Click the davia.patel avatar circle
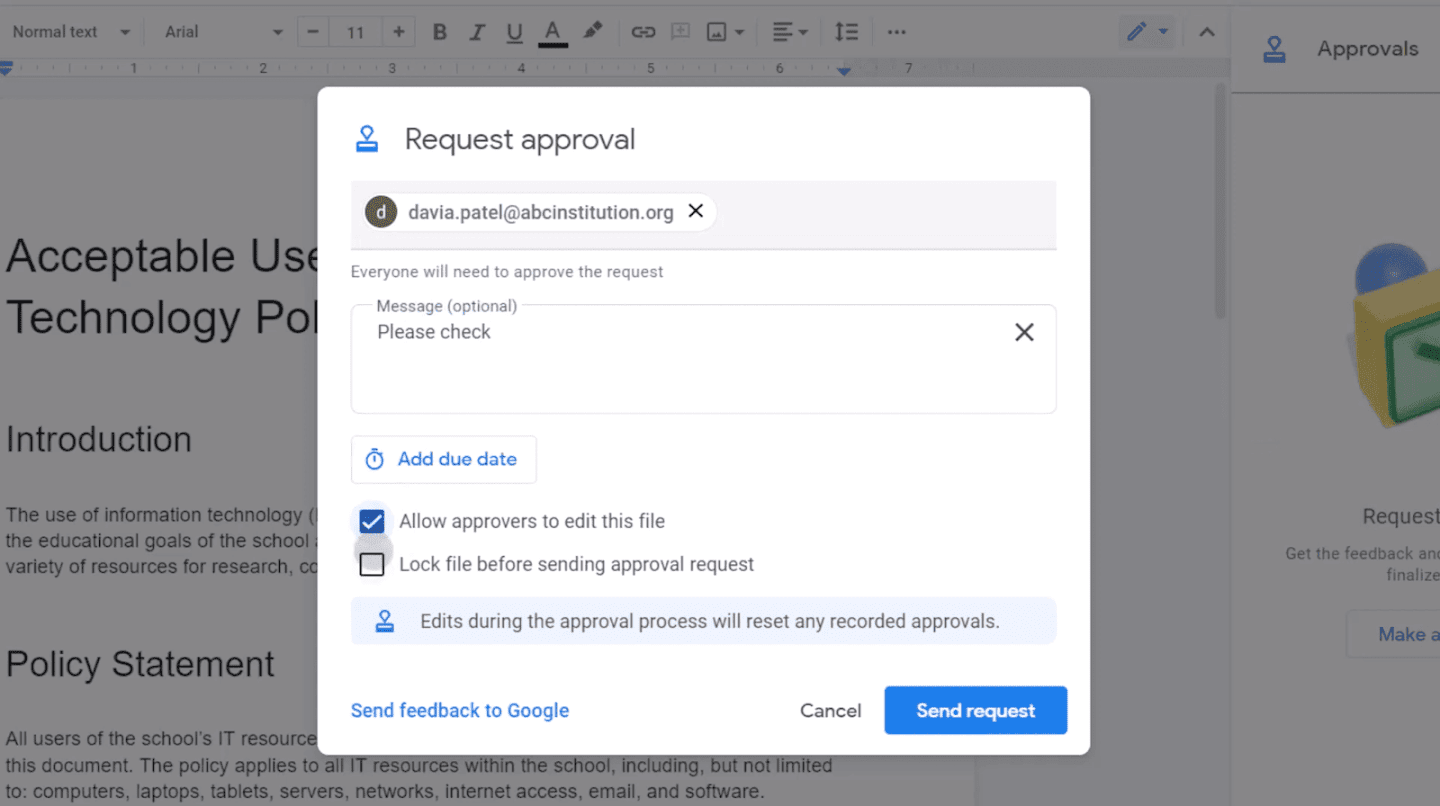 click(381, 212)
